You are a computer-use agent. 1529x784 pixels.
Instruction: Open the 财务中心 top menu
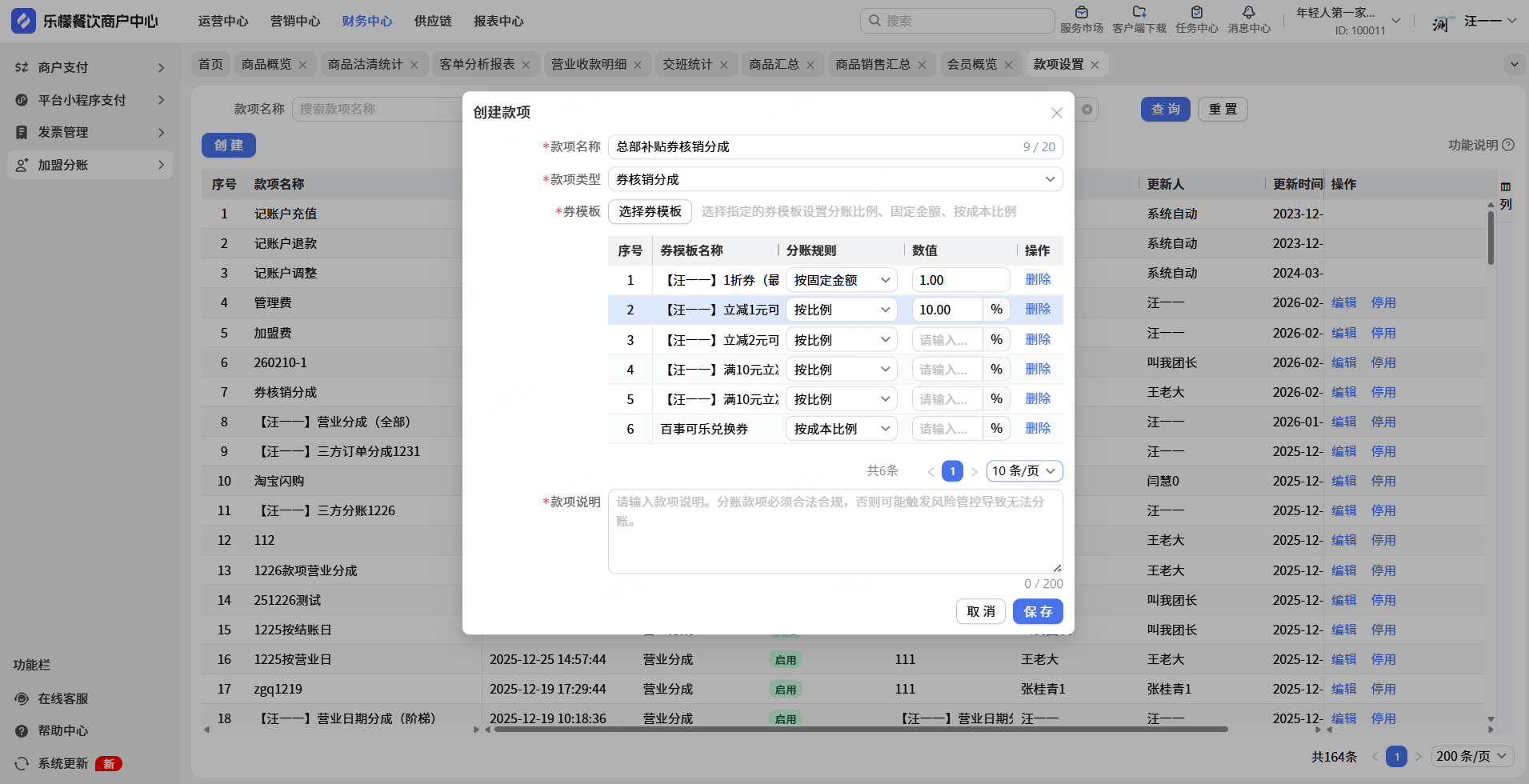[x=366, y=21]
